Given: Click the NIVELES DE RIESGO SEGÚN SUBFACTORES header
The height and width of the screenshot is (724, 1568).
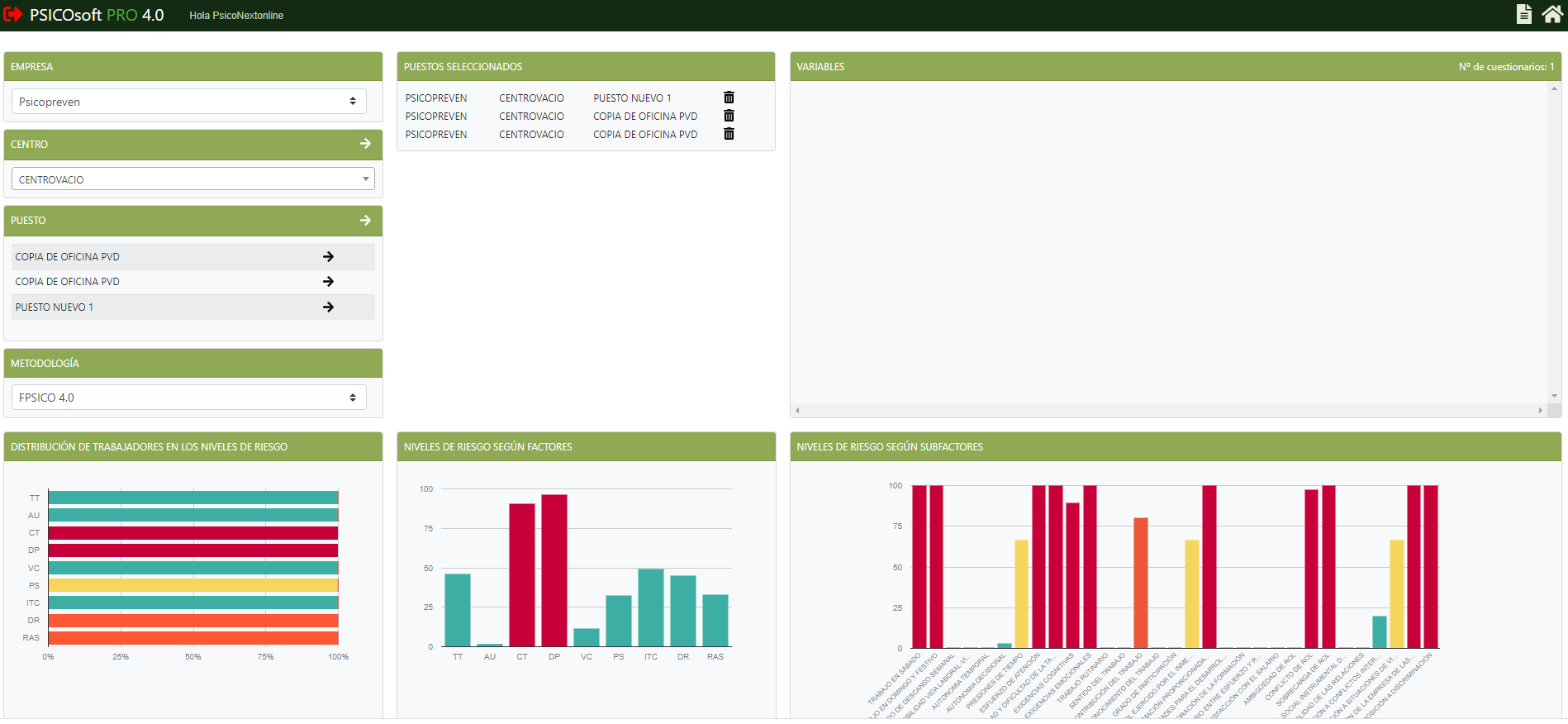Looking at the screenshot, I should pyautogui.click(x=1176, y=446).
